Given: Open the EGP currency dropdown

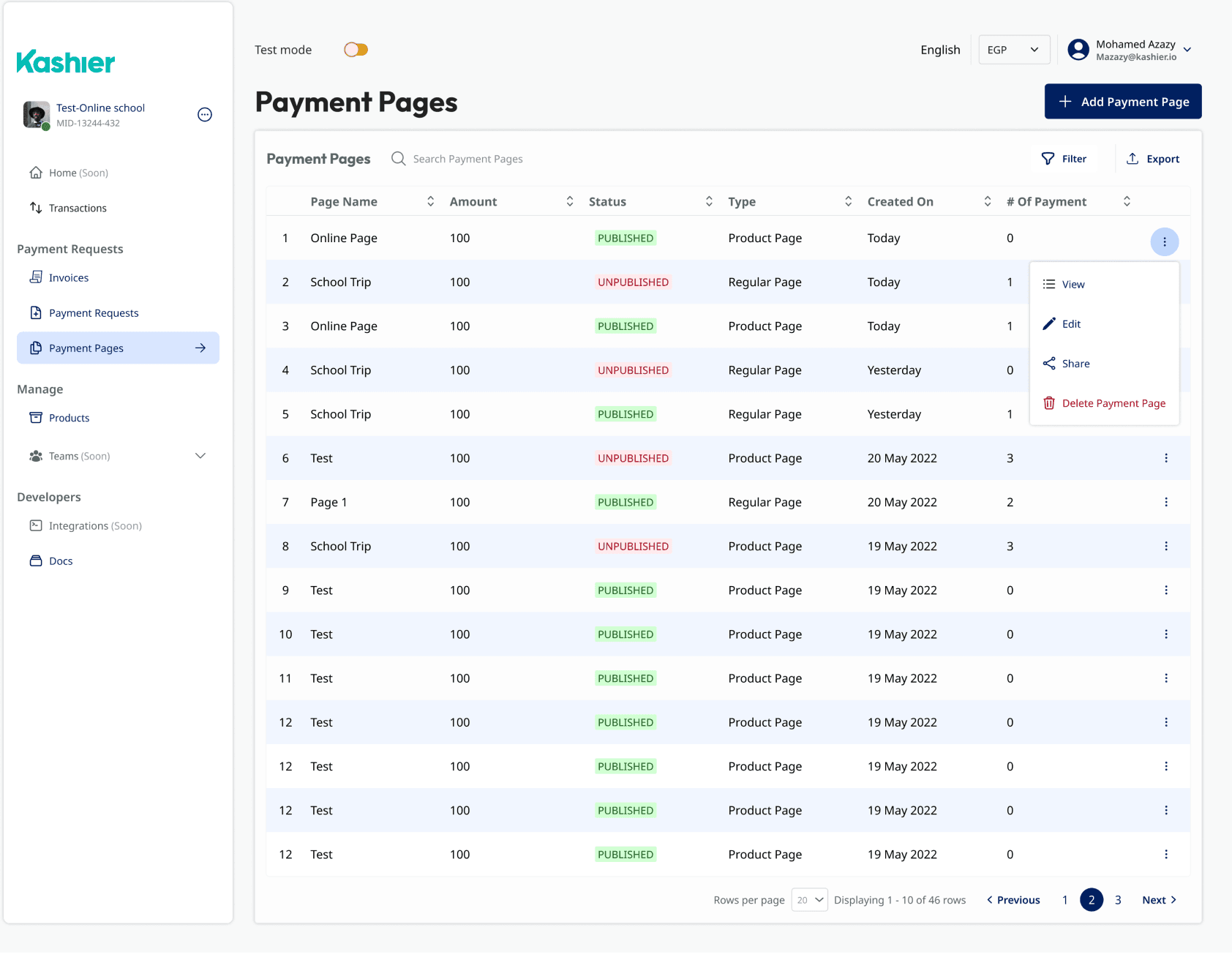Looking at the screenshot, I should [1014, 50].
